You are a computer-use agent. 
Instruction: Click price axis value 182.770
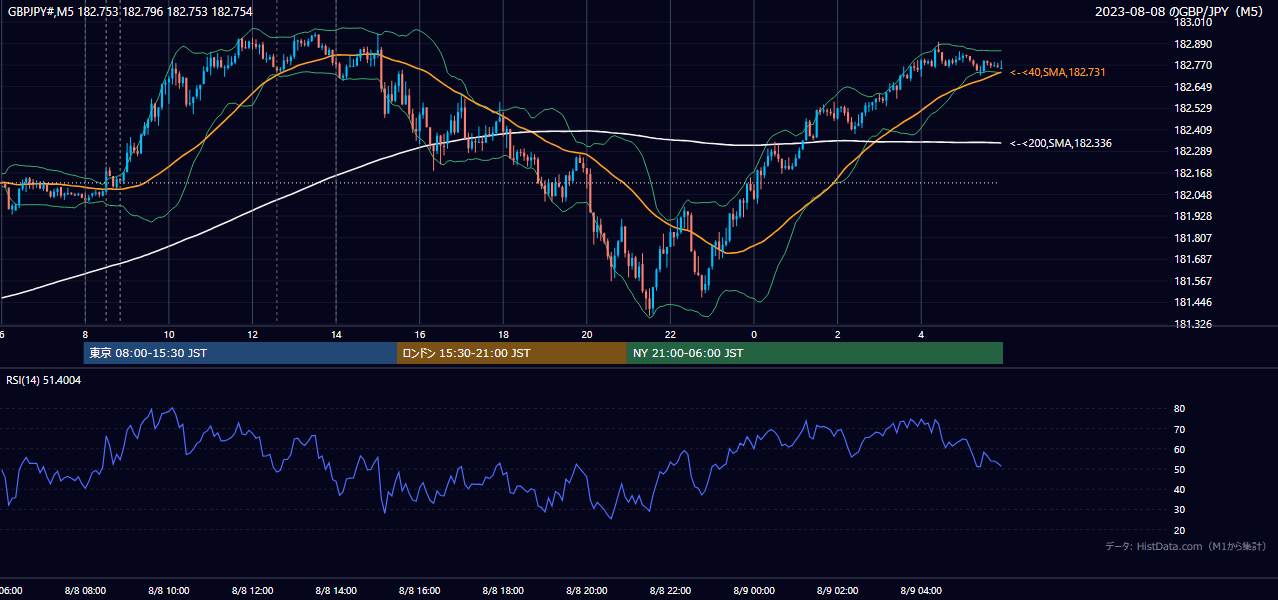(x=1193, y=65)
